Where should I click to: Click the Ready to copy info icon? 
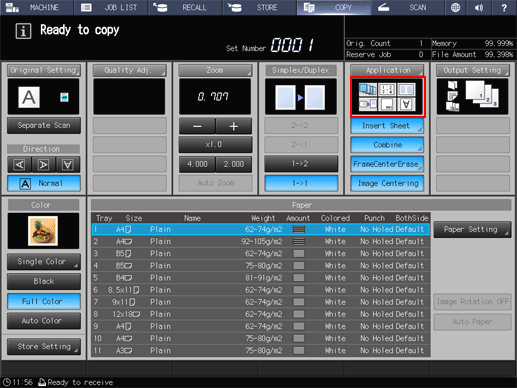(x=23, y=31)
